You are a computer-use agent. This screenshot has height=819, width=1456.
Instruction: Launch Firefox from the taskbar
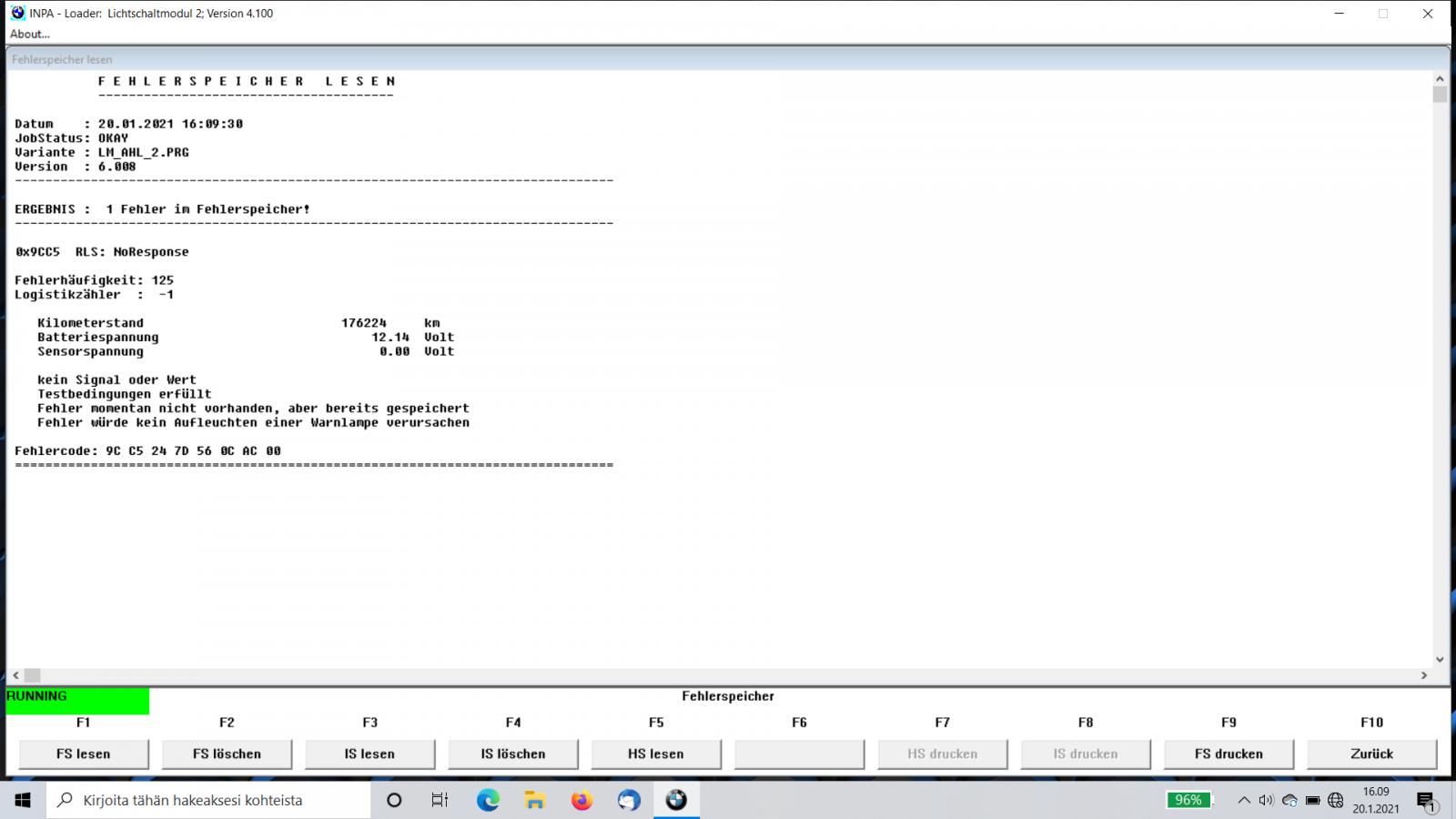click(581, 800)
